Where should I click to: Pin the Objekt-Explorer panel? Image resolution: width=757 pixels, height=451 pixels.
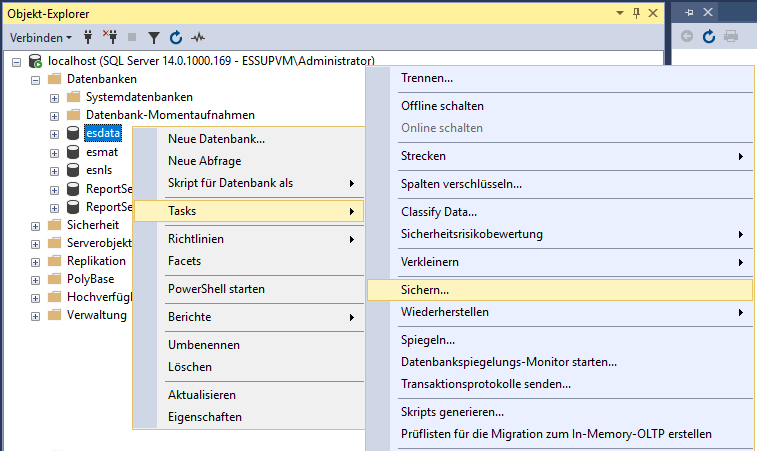coord(636,14)
